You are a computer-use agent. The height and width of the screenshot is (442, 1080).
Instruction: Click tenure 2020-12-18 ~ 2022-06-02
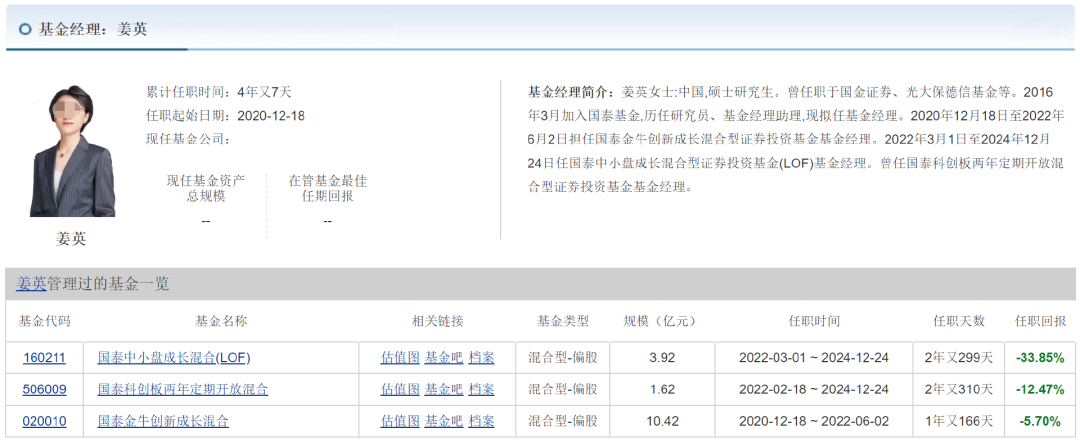(x=813, y=421)
